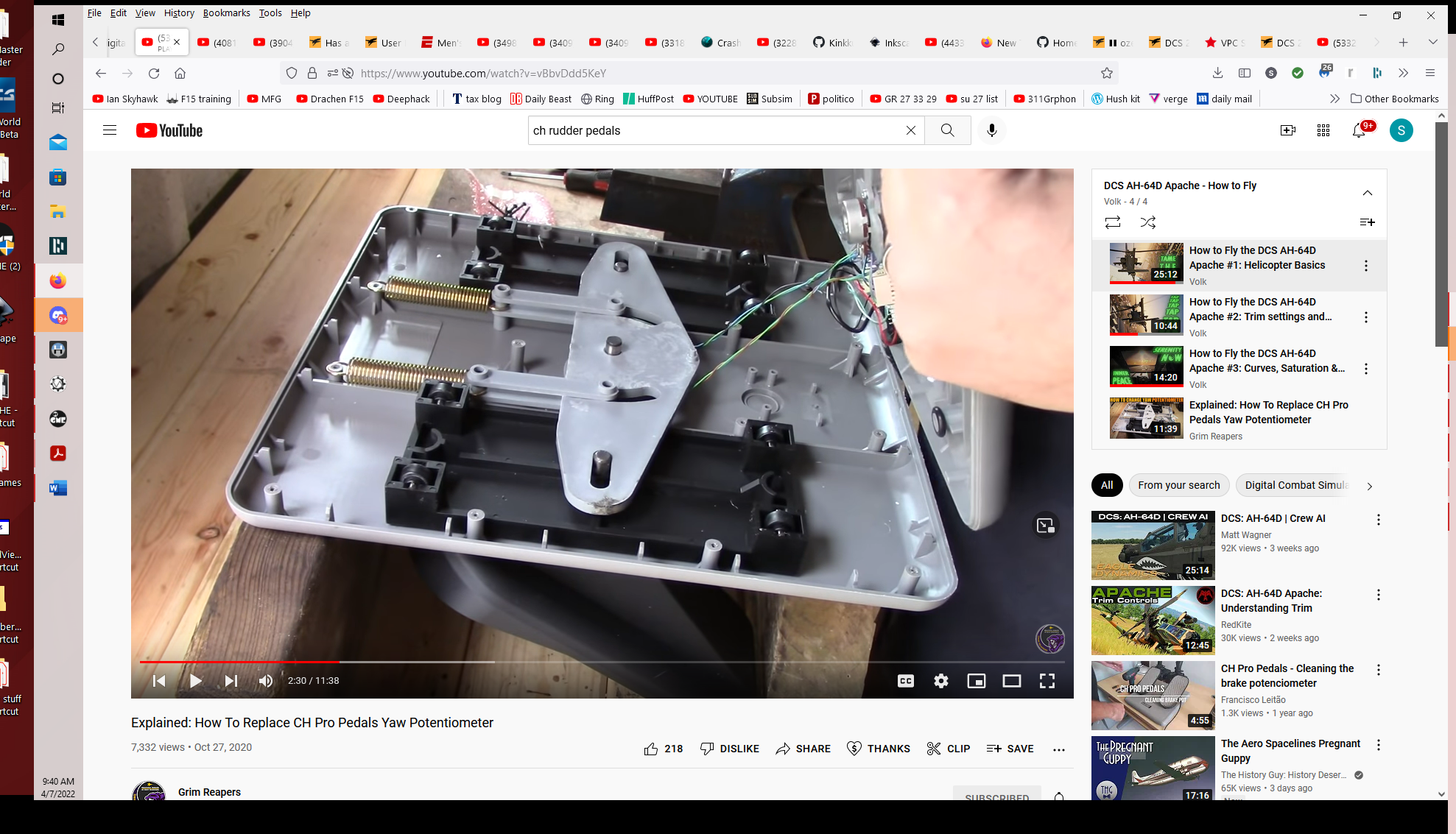
Task: Switch to miniplayer mode
Action: pos(977,681)
